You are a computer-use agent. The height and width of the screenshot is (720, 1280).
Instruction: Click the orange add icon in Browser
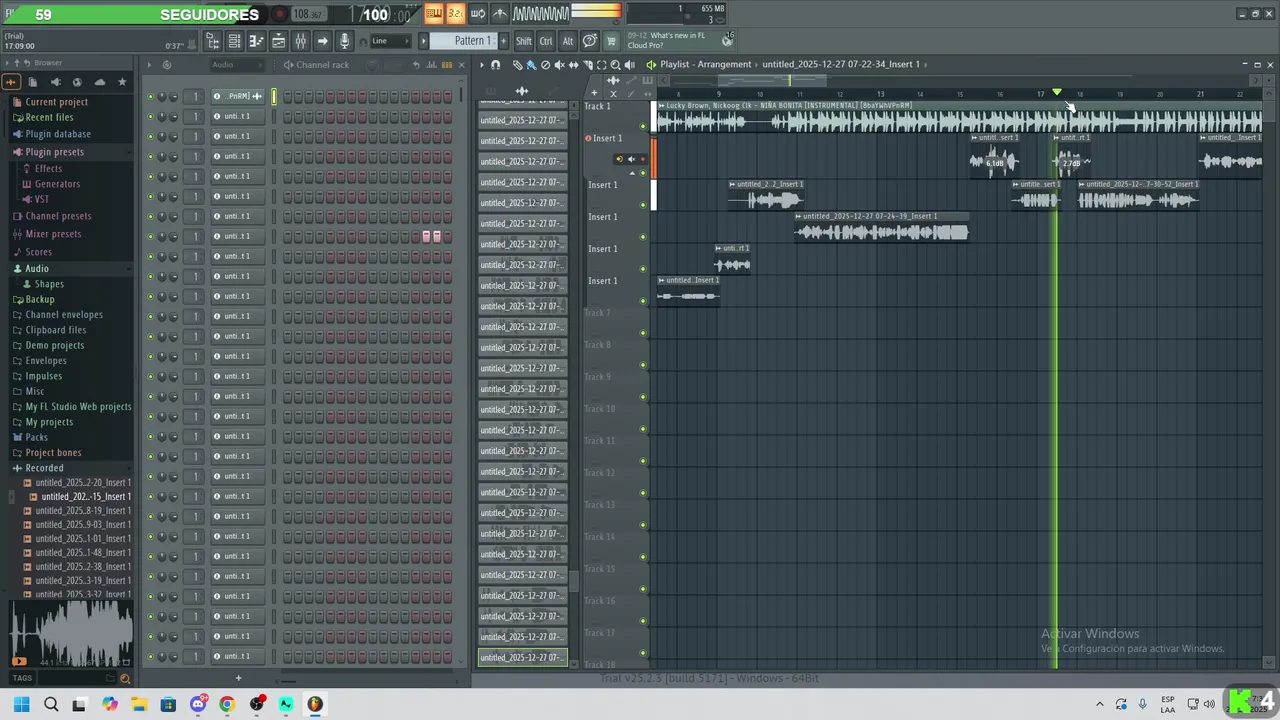coord(11,82)
